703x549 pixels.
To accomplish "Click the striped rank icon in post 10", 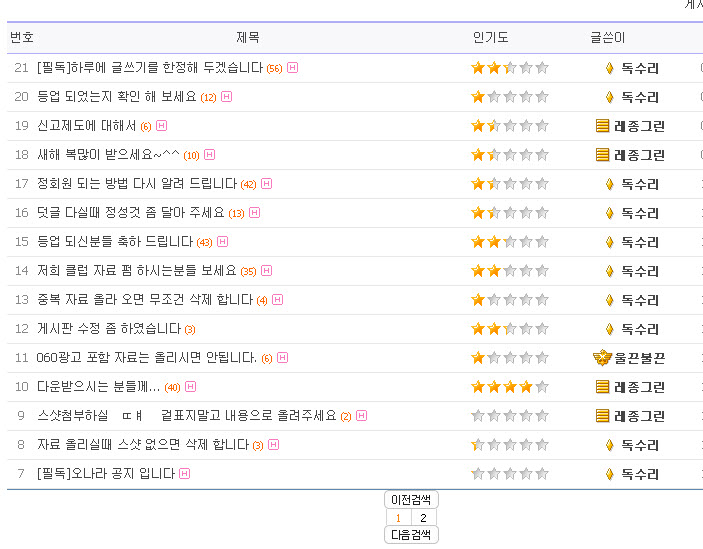I will [602, 387].
